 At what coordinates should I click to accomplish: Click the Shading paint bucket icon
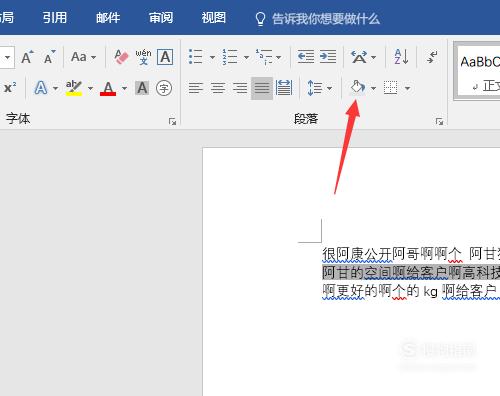click(x=358, y=87)
